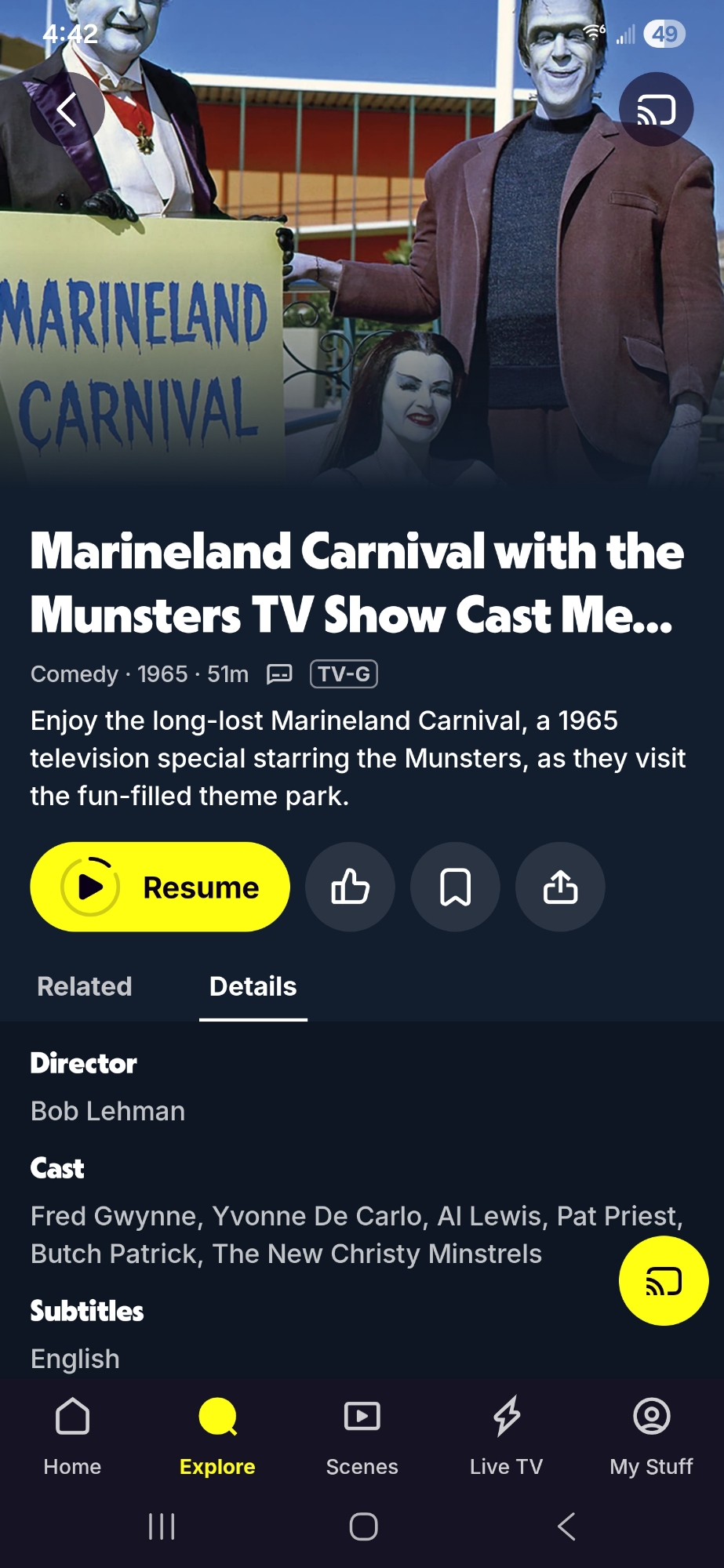Bookmark this title to watchlist
Screen dimensions: 724x1568
[x=455, y=887]
